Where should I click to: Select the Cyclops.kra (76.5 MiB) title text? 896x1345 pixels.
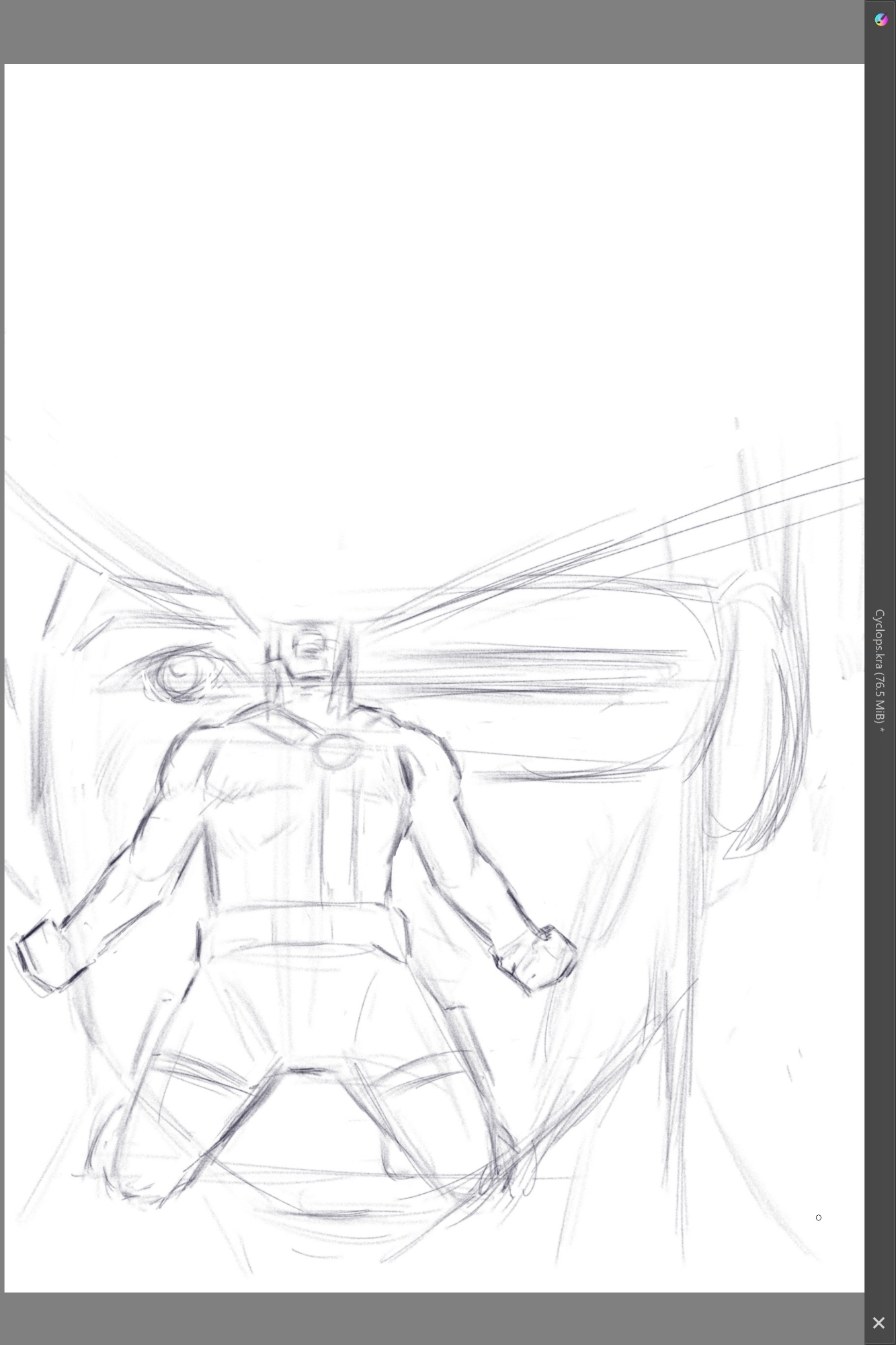coord(879,670)
